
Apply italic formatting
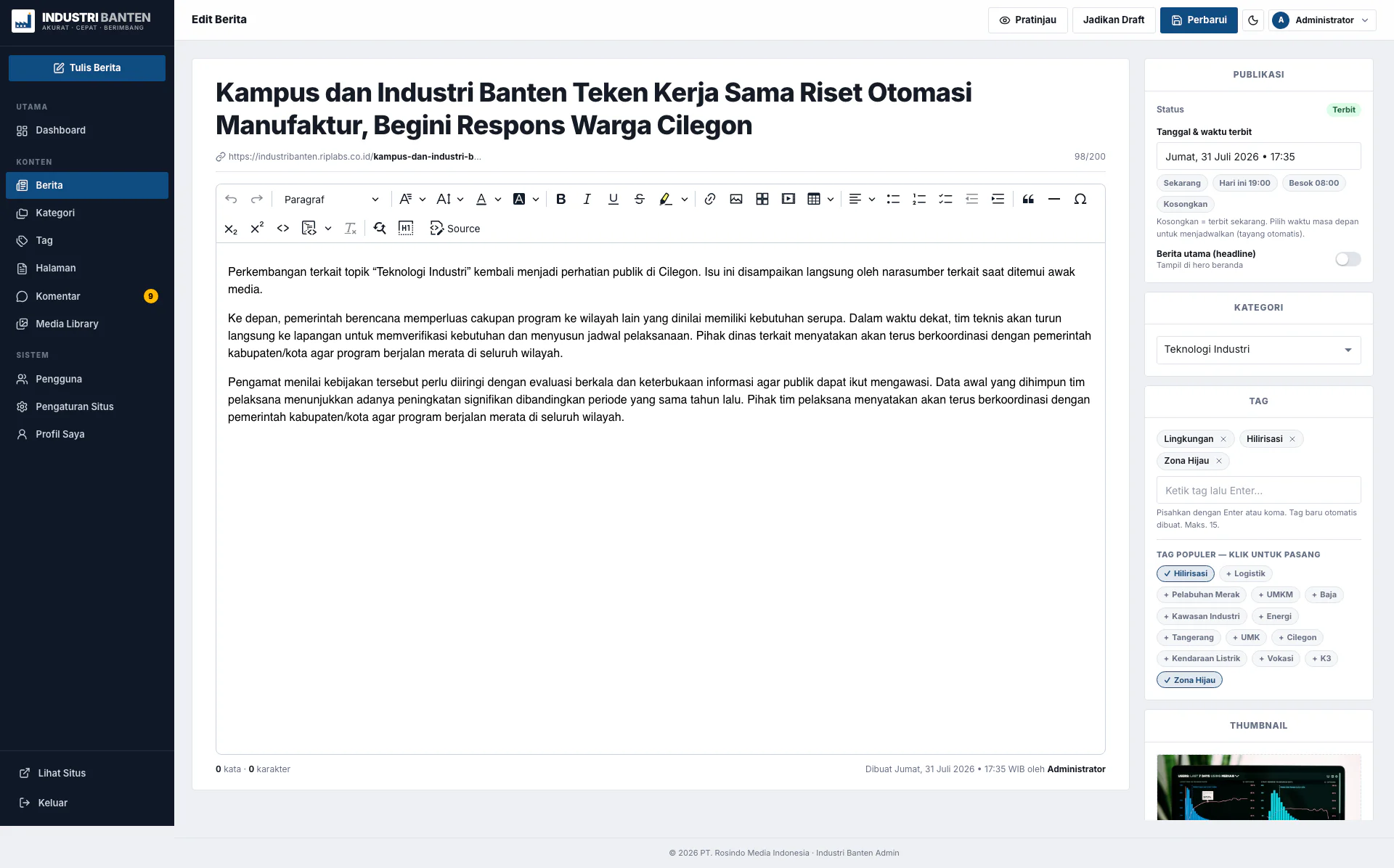[x=587, y=199]
